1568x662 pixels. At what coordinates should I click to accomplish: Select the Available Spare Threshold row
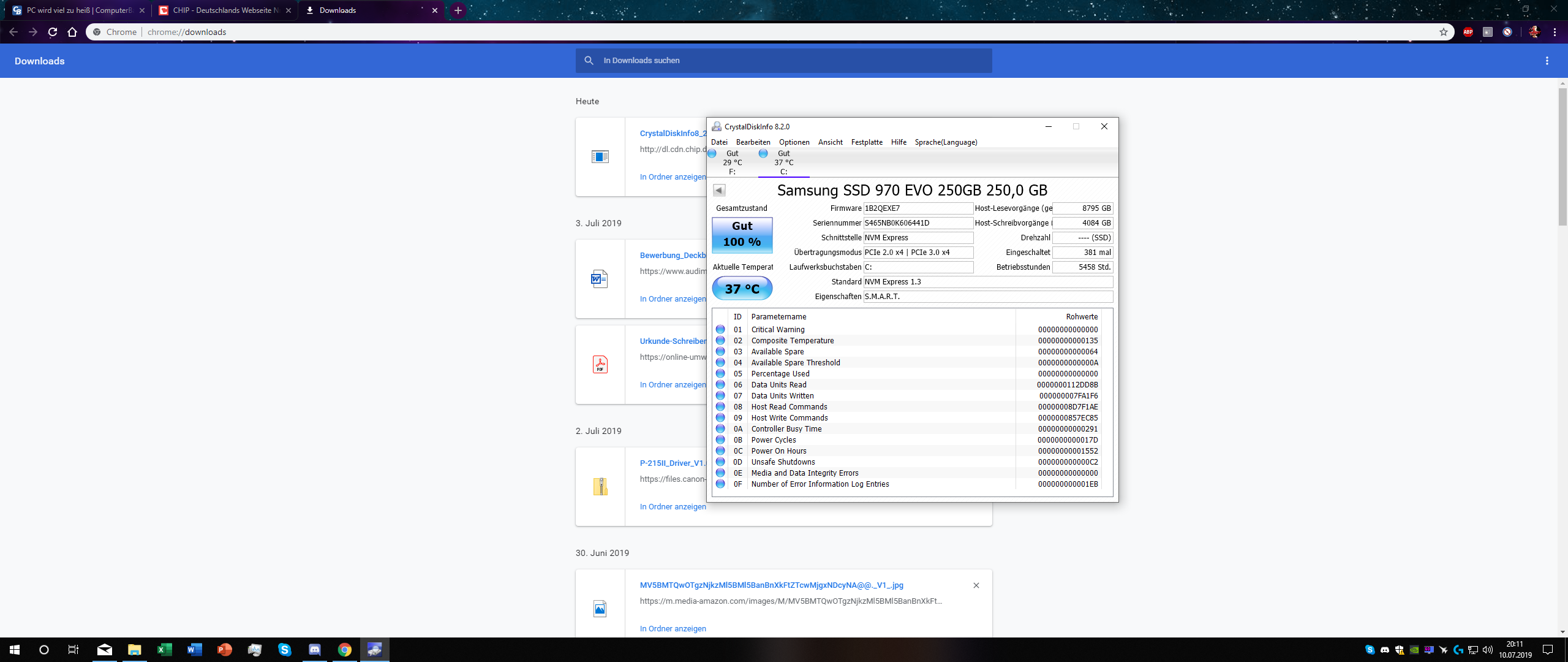(x=907, y=363)
